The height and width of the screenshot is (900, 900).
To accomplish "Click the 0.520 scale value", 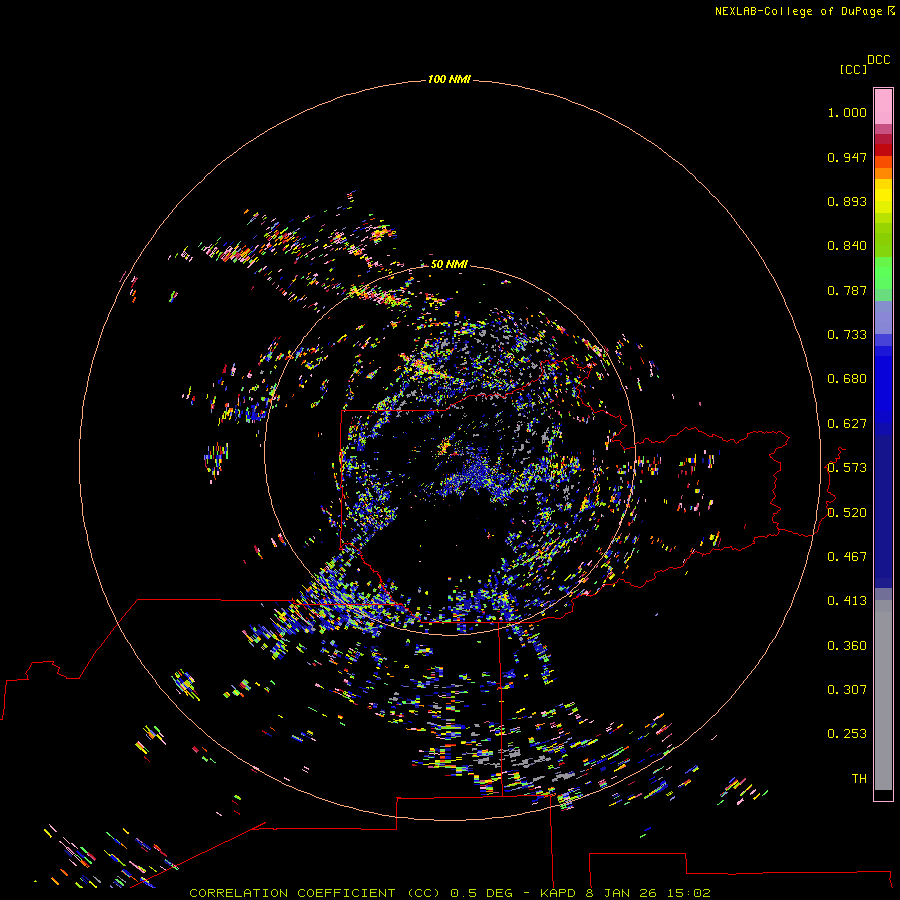I will tap(847, 513).
